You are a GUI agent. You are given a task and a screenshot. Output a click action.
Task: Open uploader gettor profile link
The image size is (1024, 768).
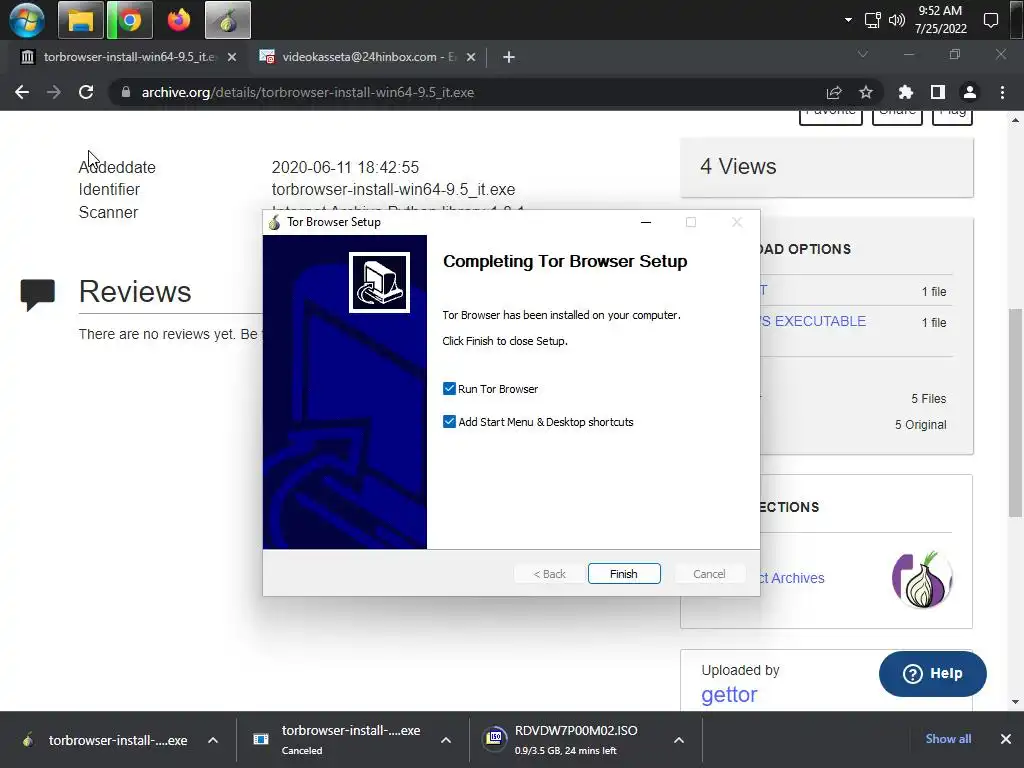[729, 694]
